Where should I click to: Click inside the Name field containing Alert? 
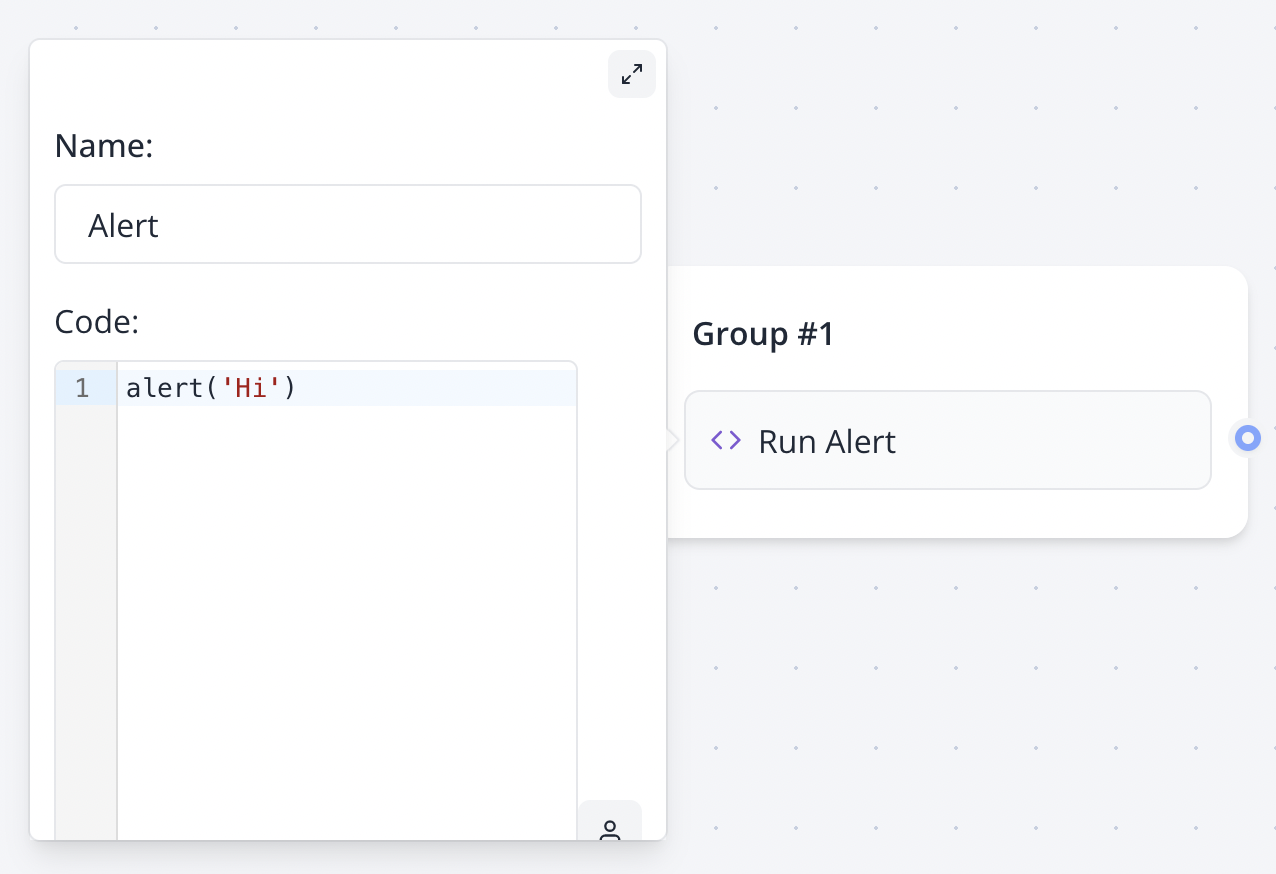click(348, 224)
